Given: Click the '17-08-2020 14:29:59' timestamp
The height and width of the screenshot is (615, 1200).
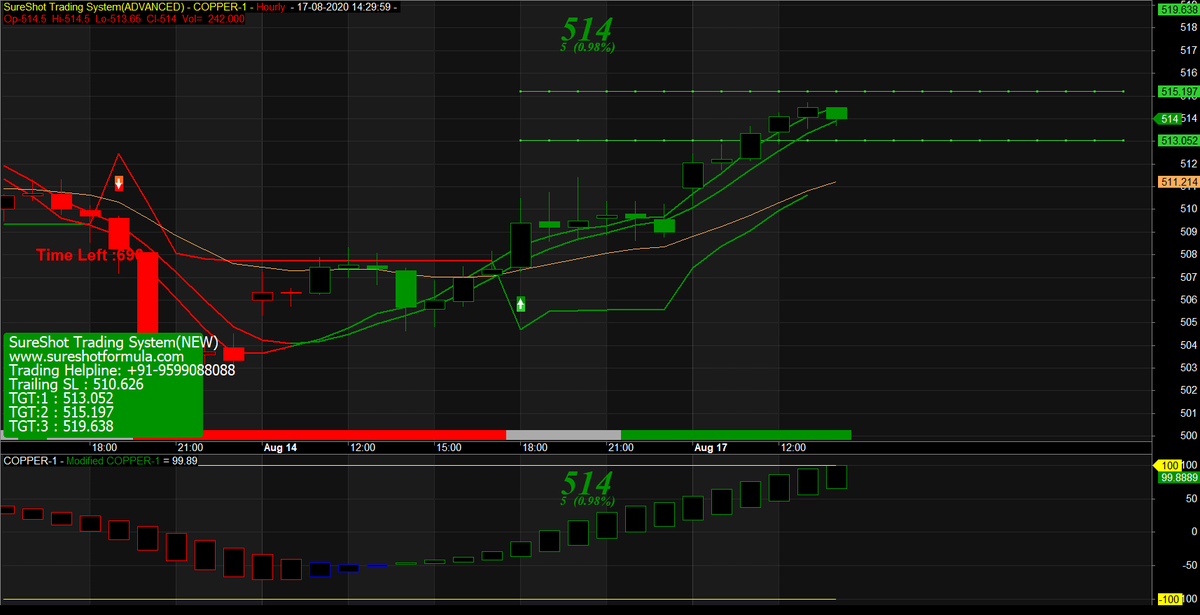Looking at the screenshot, I should 342,7.
